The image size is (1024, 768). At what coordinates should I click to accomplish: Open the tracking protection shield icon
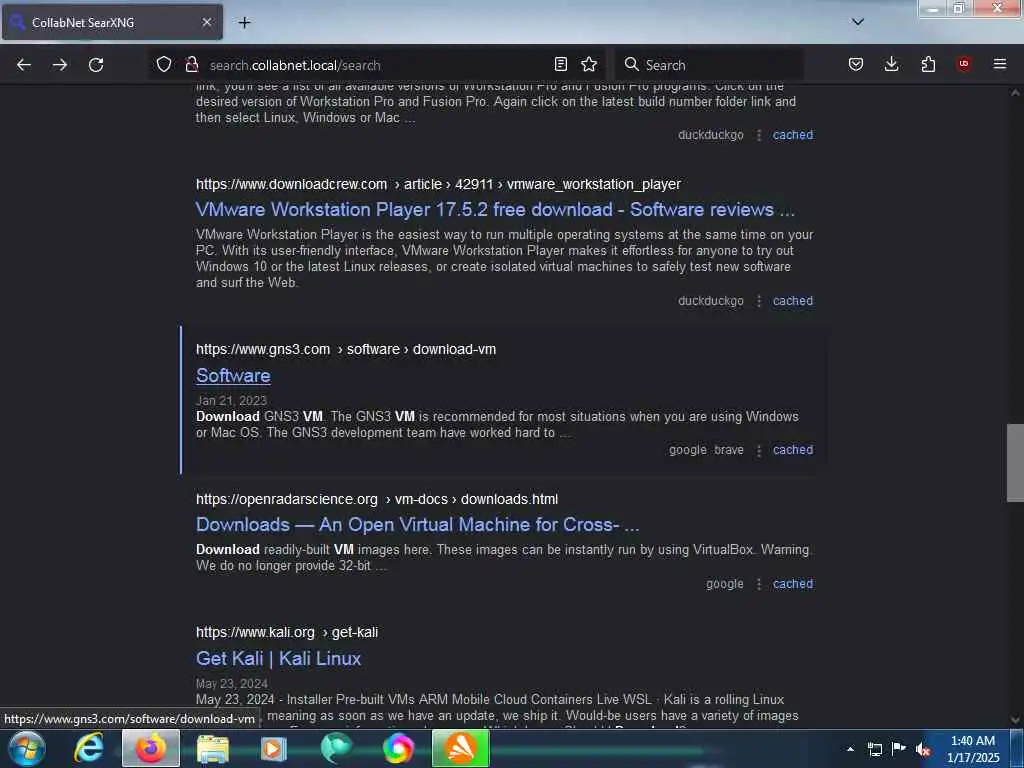click(164, 64)
